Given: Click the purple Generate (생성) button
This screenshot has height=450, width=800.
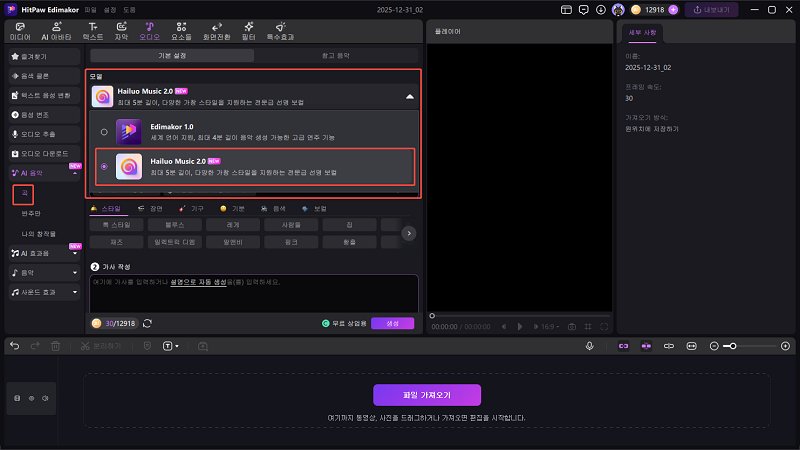Looking at the screenshot, I should (x=392, y=323).
